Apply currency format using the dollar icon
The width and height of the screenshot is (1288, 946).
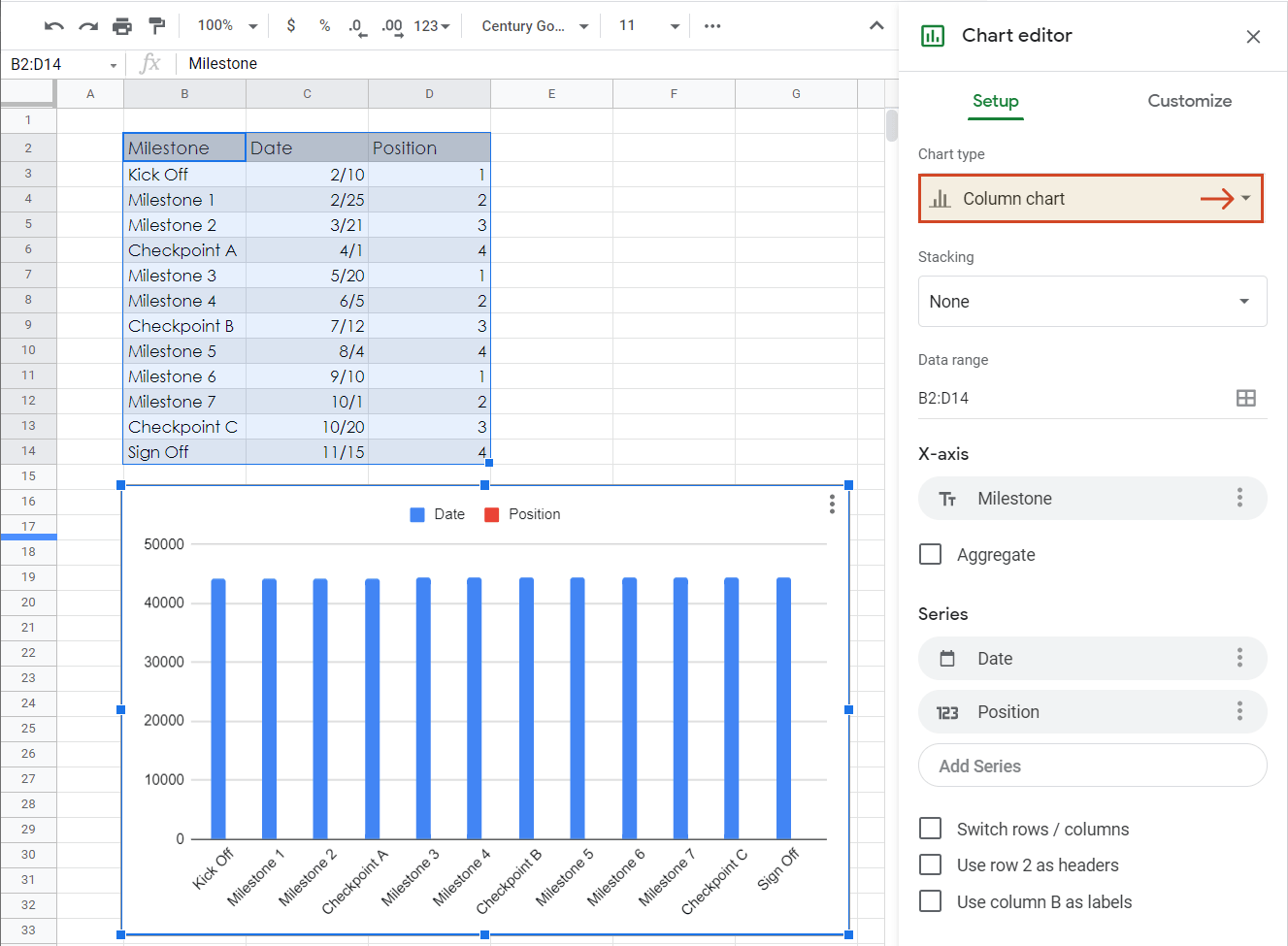click(291, 25)
